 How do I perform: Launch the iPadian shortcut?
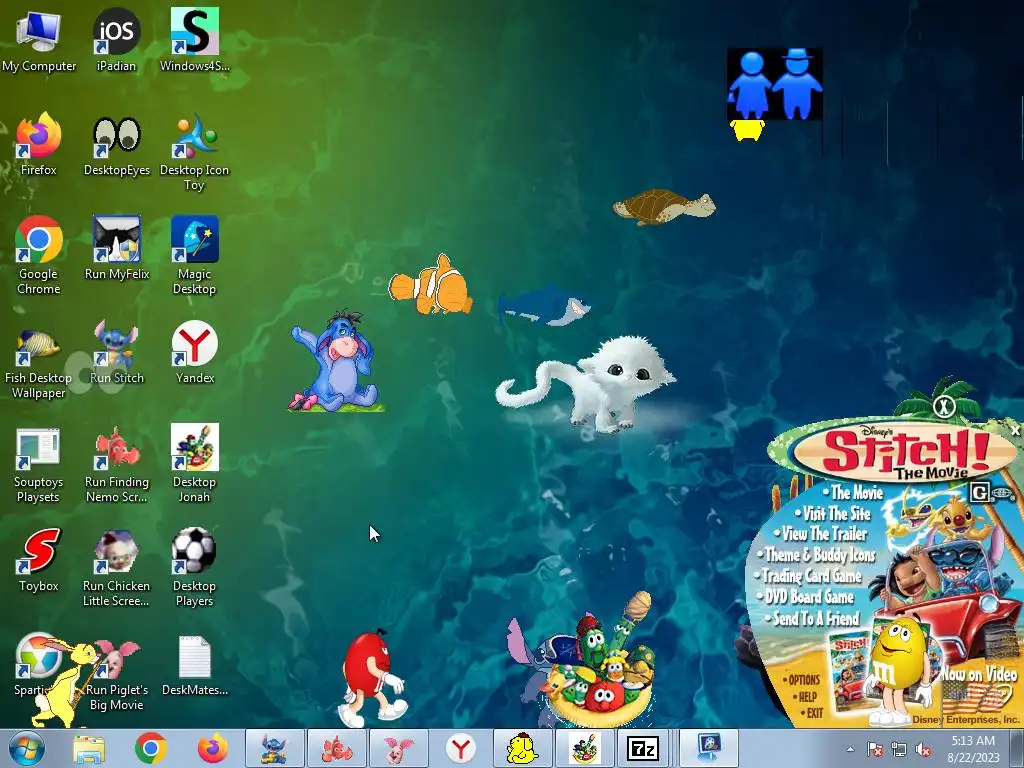(116, 40)
